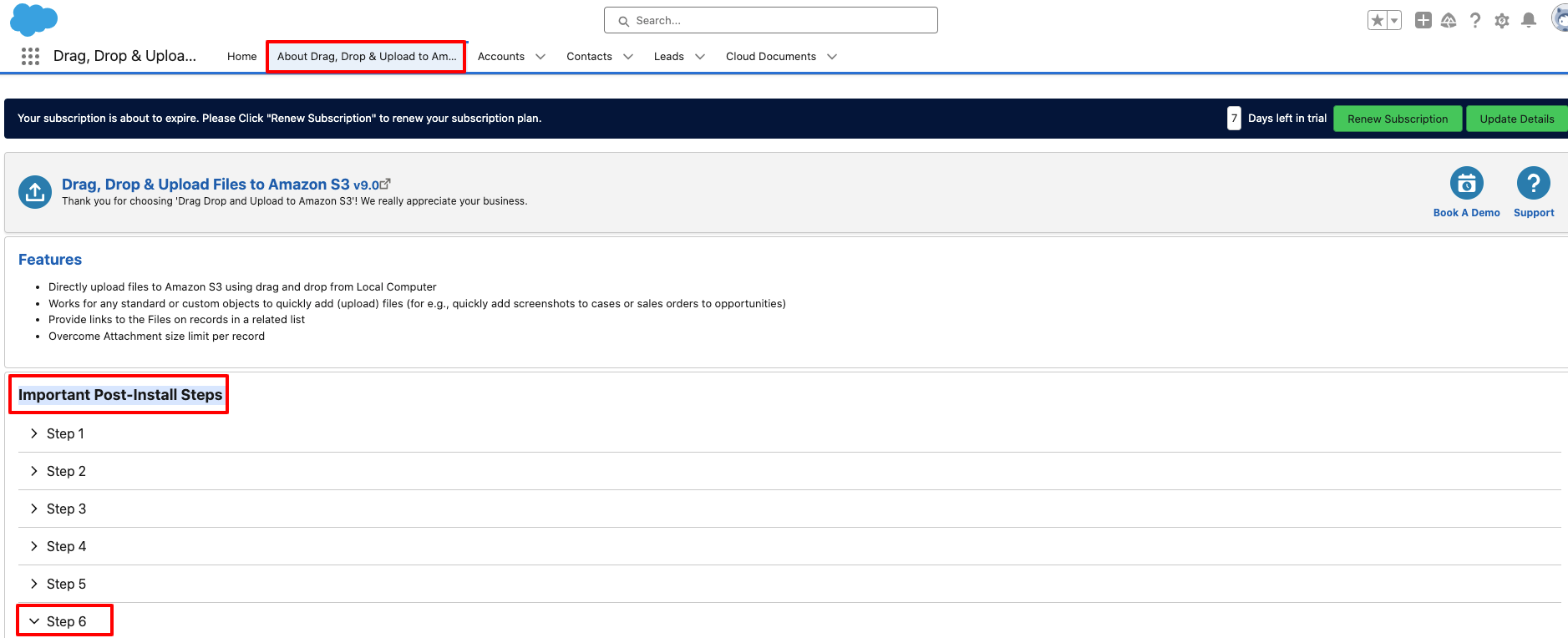Screen dimensions: 1568x638
Task: Click the Salesforce cloud logo
Action: [x=33, y=19]
